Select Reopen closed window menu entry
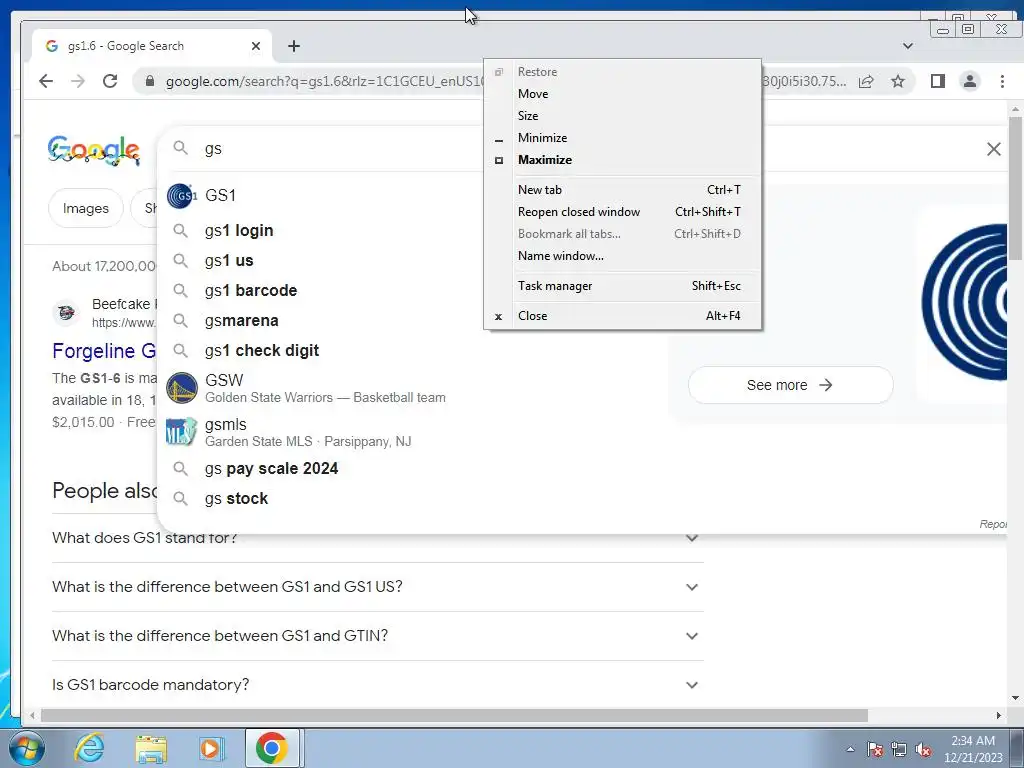Screen dimensions: 1024x768 pos(622,212)
